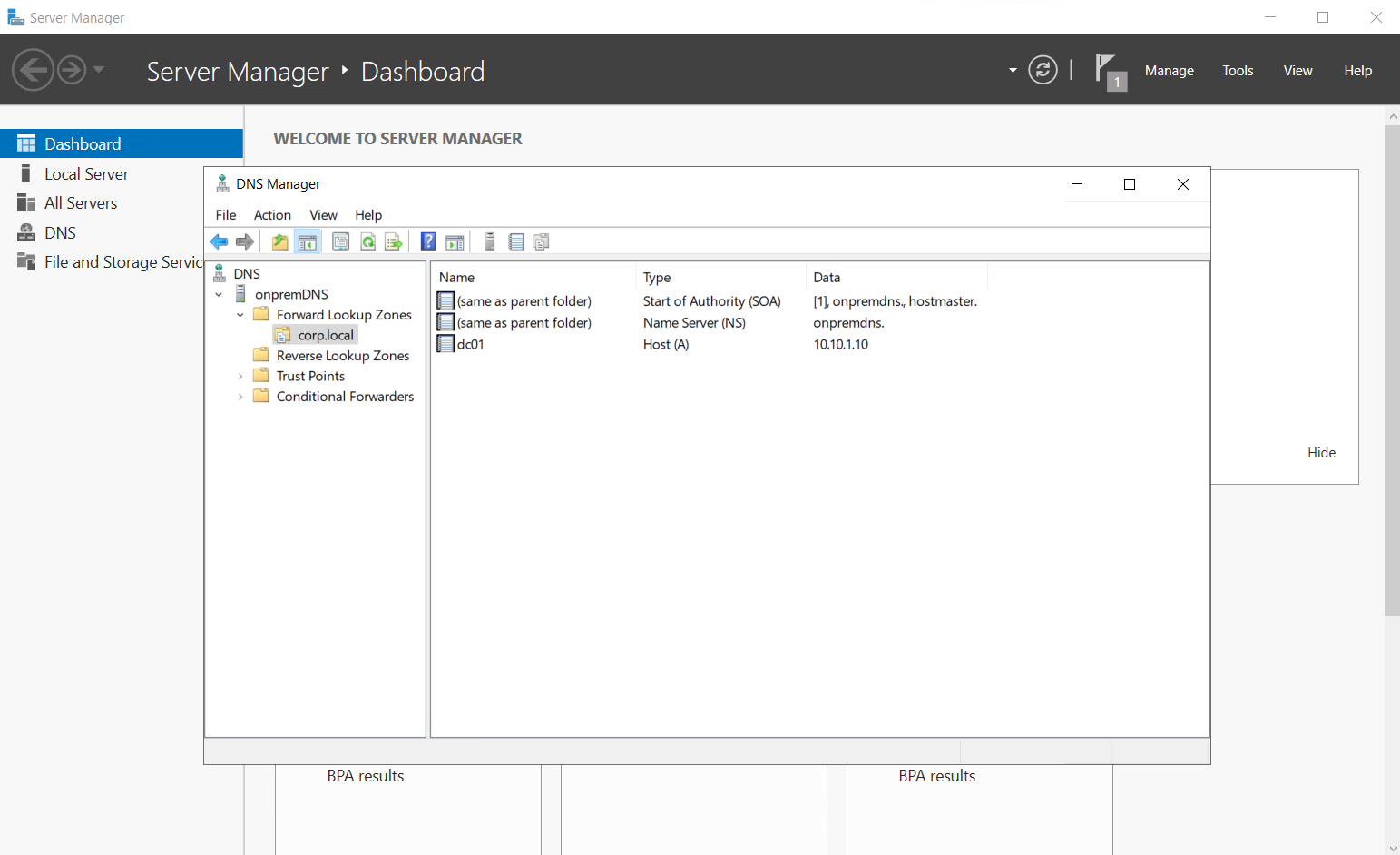Toggle Show/Hide Action Pane toolbar icon

[455, 241]
